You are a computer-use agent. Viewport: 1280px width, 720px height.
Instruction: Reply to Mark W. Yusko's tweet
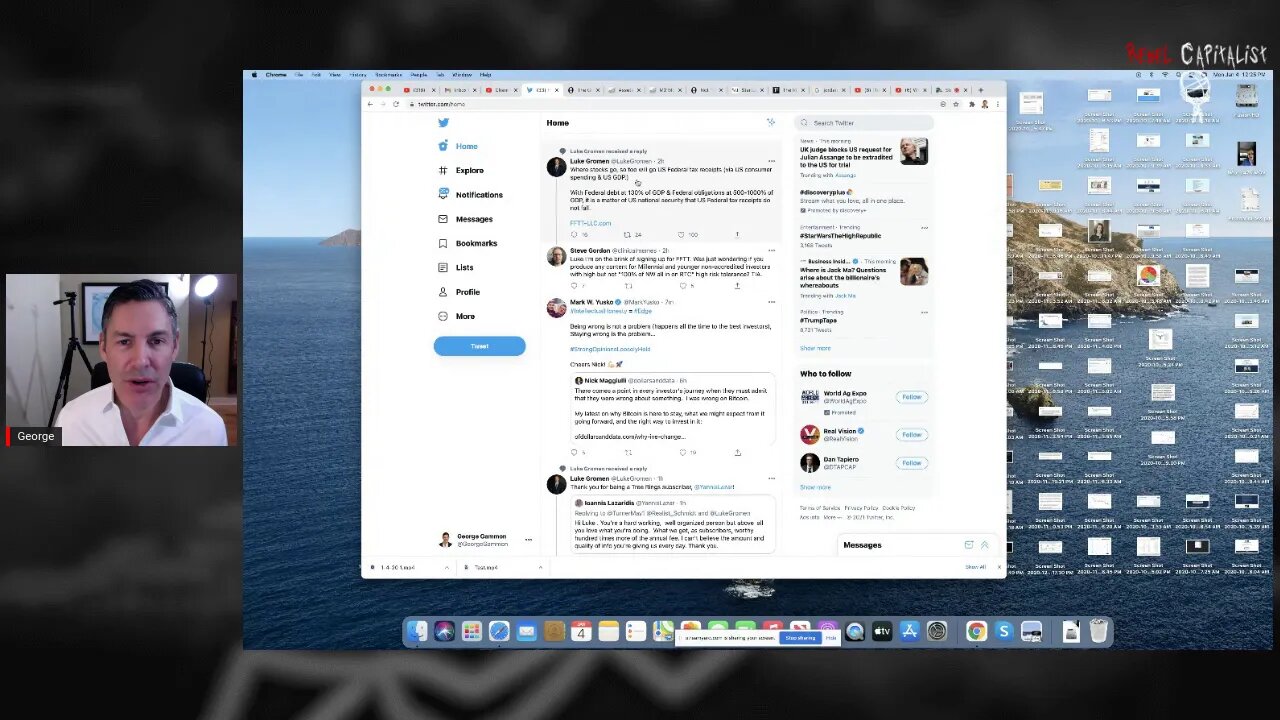point(574,452)
